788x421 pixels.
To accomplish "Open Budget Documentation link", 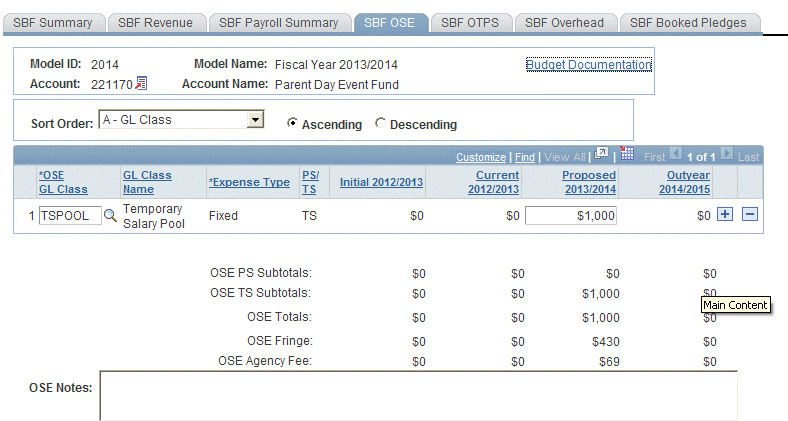I will (588, 65).
